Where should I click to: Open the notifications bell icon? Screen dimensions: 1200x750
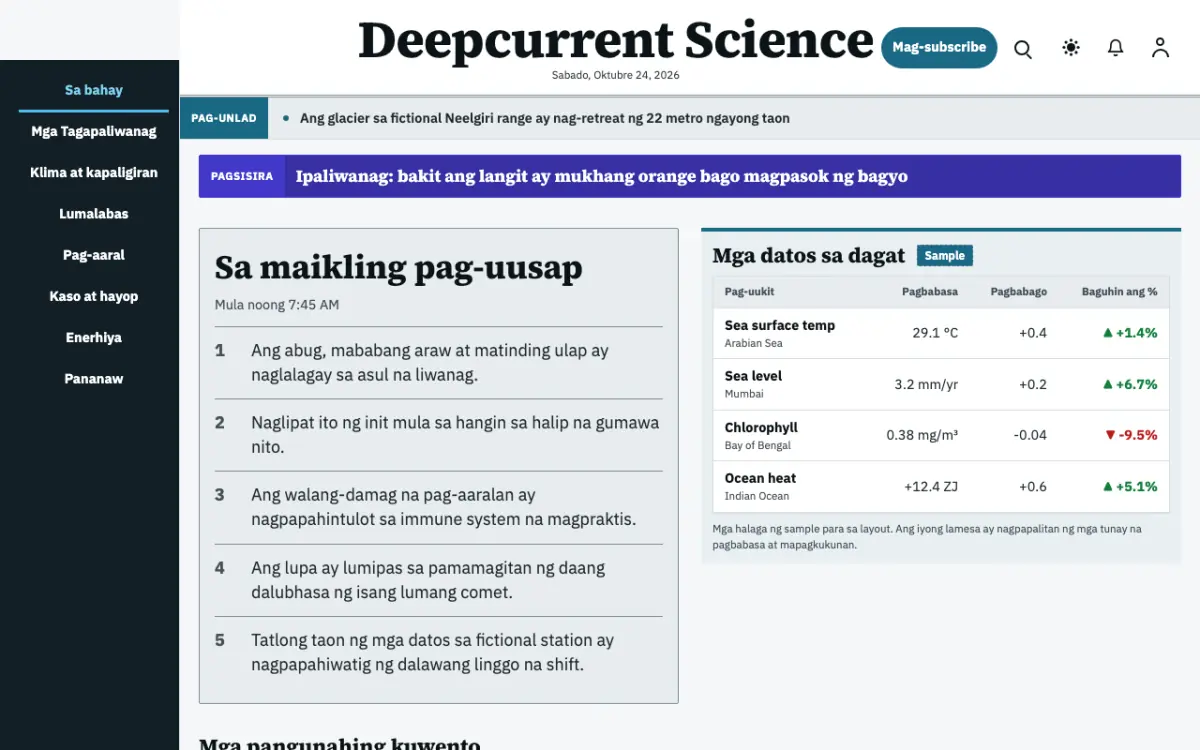point(1116,47)
